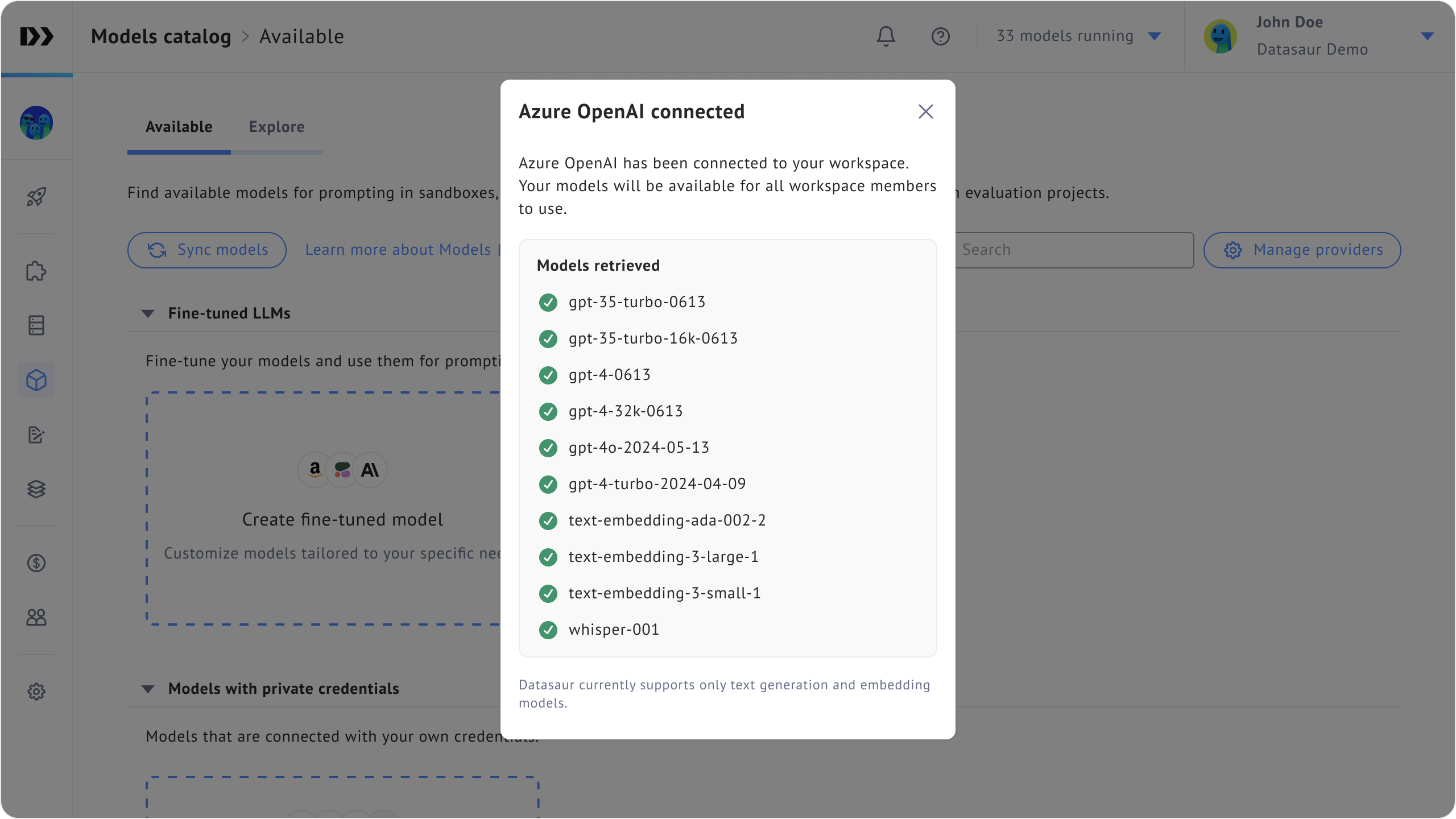This screenshot has width=1456, height=819.
Task: Open the puzzle piece extensions icon
Action: tap(36, 271)
